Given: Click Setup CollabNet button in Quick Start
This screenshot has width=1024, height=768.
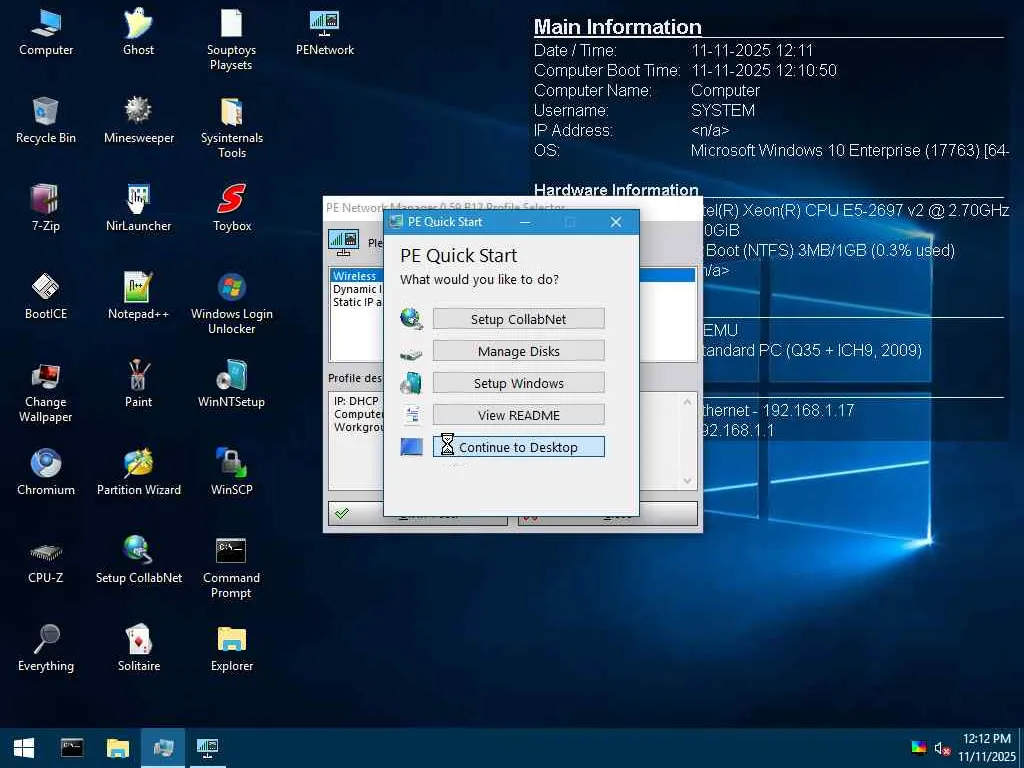Looking at the screenshot, I should [519, 319].
